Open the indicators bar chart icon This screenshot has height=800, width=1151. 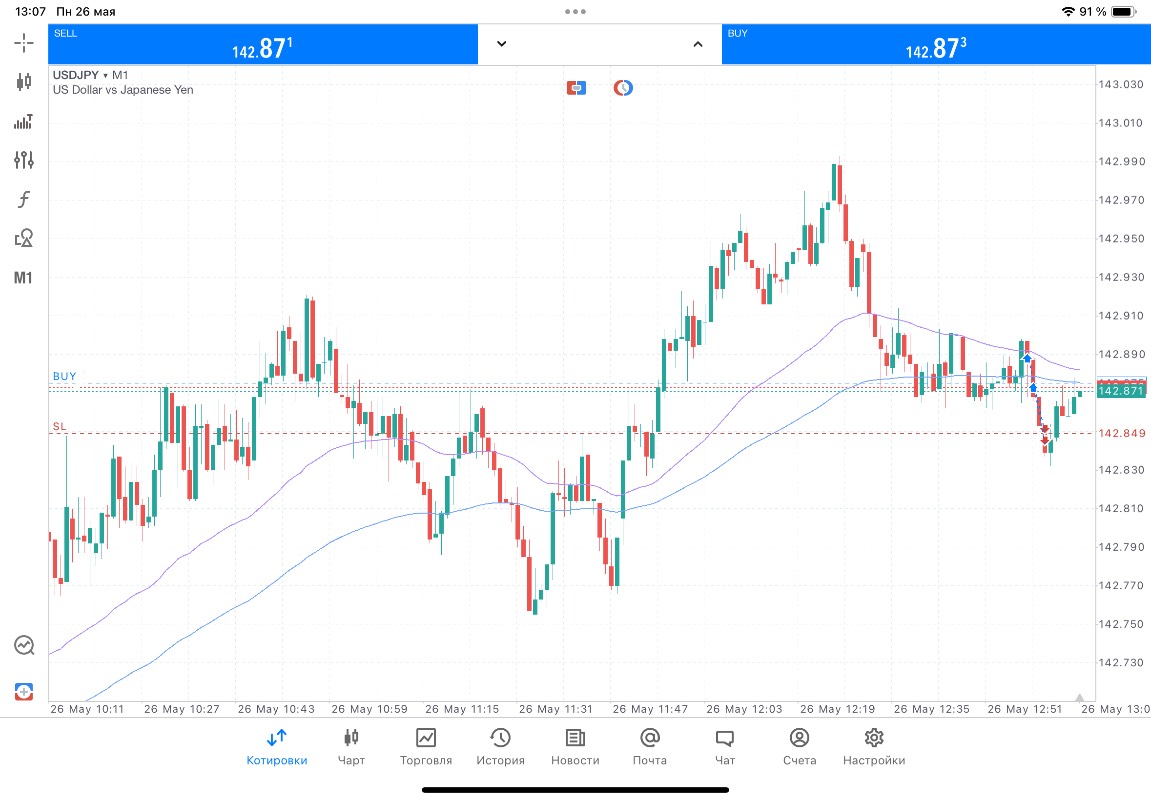23,121
